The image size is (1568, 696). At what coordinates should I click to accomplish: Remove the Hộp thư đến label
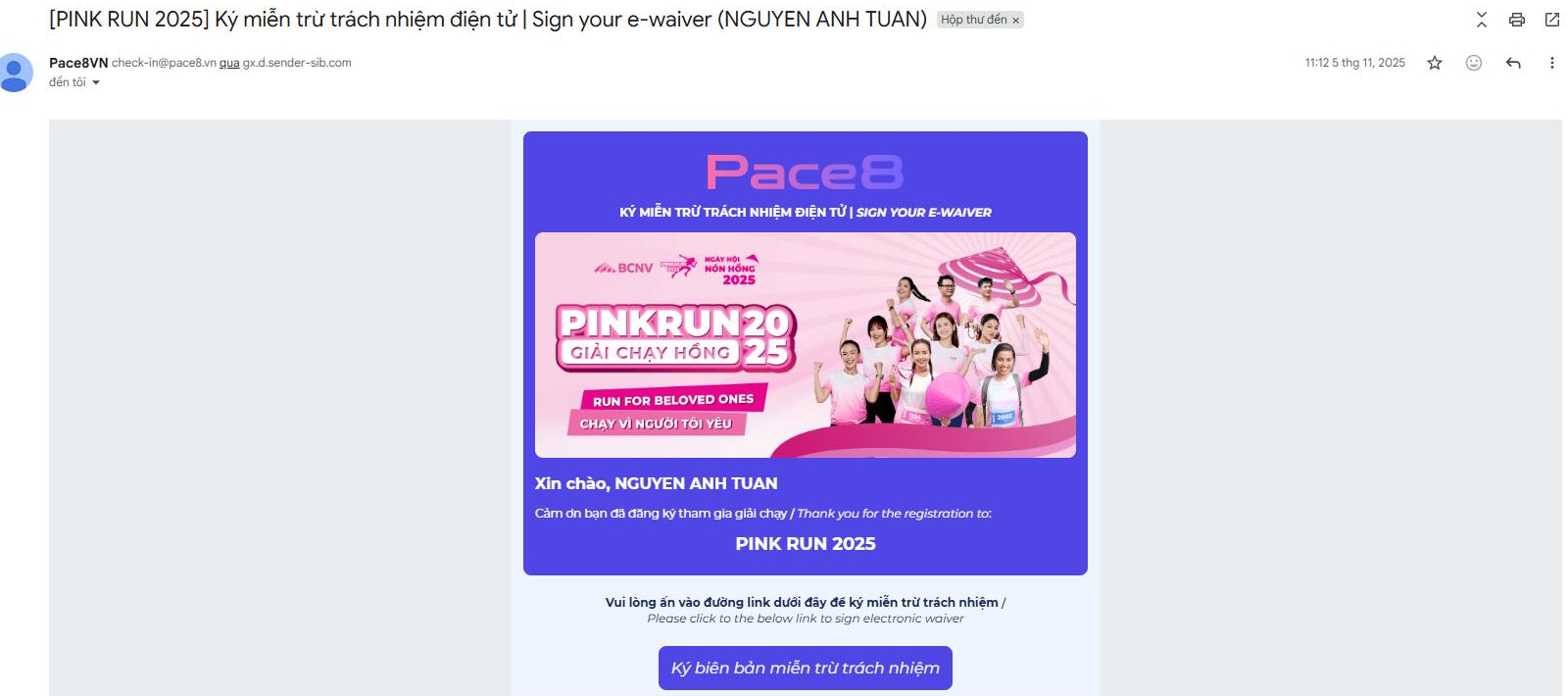coord(1015,21)
